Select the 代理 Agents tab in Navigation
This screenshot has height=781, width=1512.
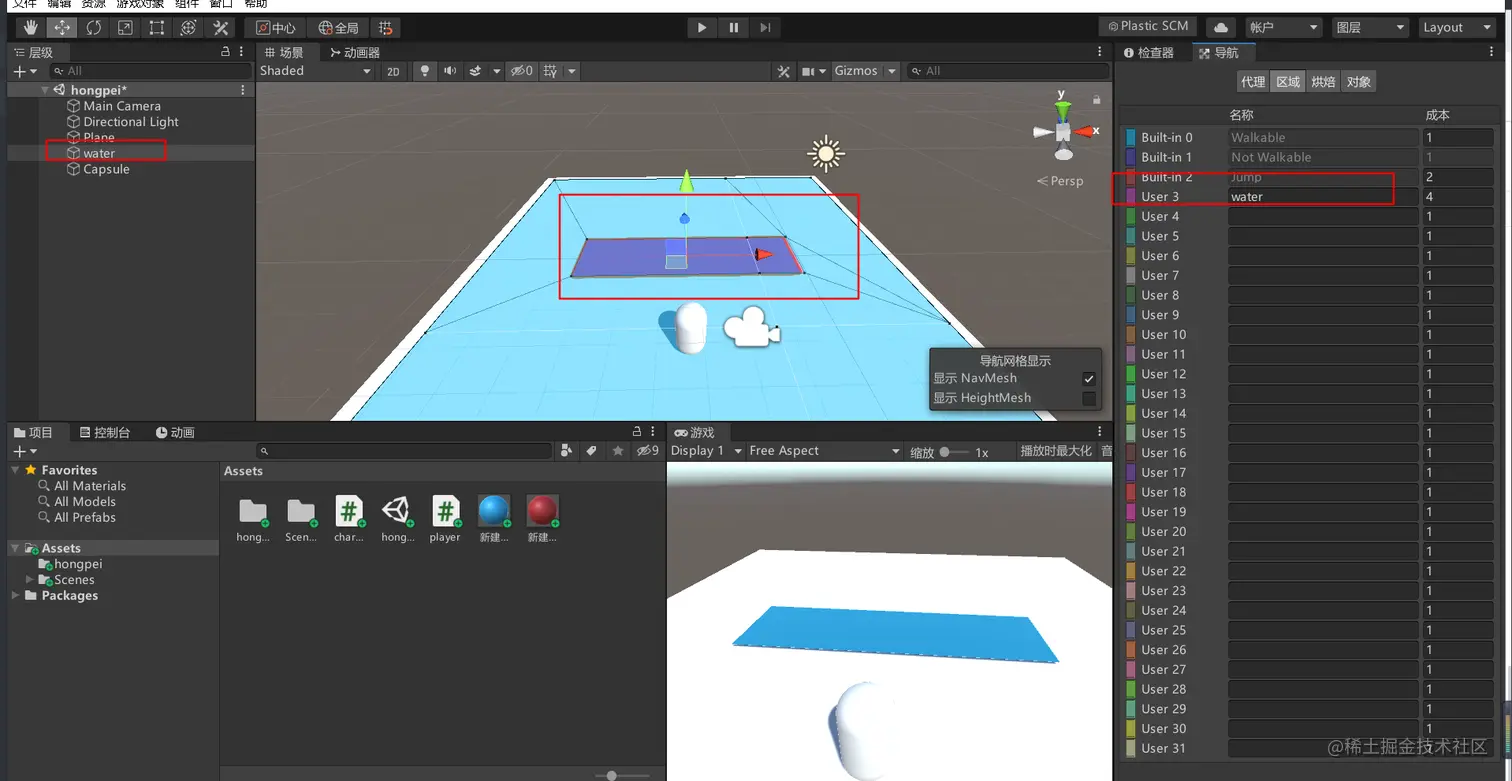[1252, 82]
